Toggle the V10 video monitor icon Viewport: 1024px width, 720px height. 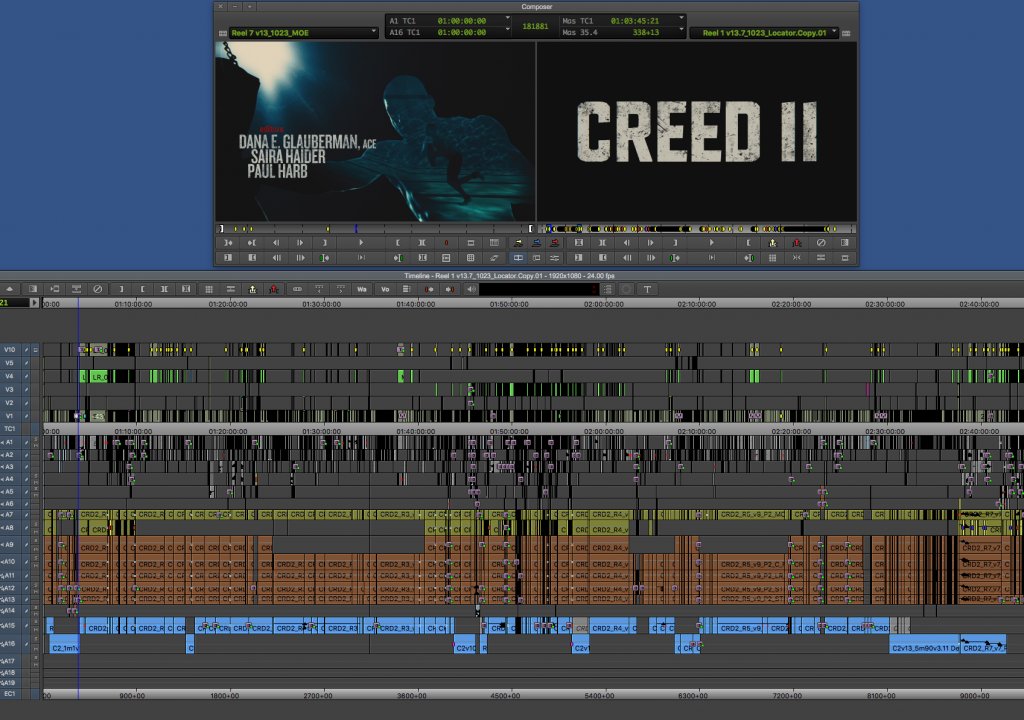point(35,350)
